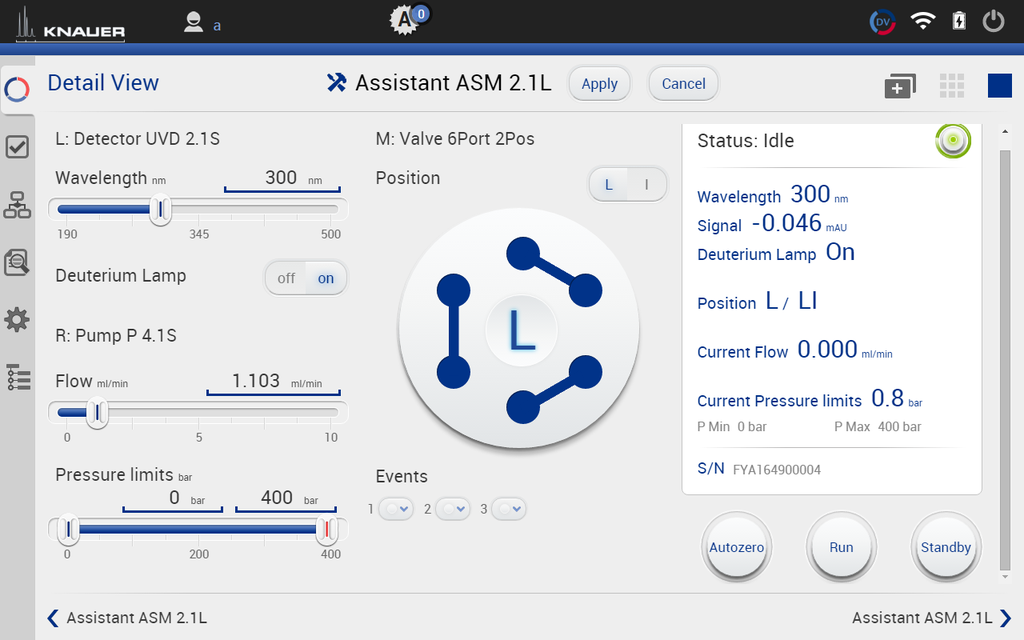Check the WiFi status icon
Screen dimensions: 1024x640
tap(922, 21)
